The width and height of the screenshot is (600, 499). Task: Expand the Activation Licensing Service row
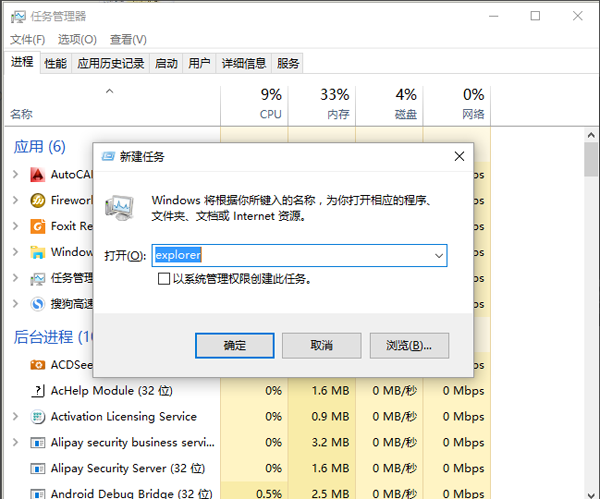15,417
